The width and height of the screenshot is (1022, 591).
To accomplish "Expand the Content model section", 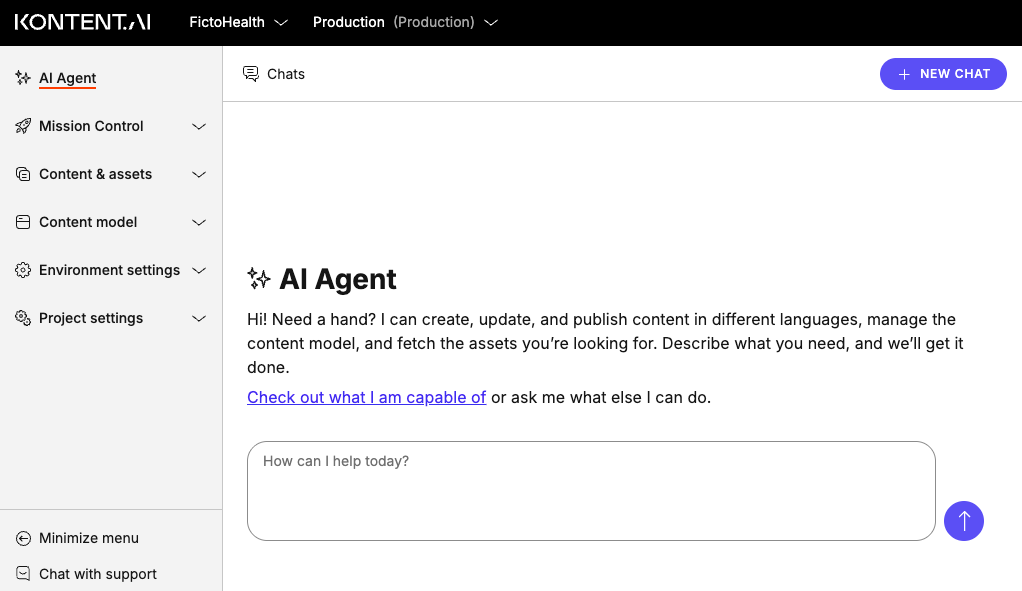I will (198, 222).
